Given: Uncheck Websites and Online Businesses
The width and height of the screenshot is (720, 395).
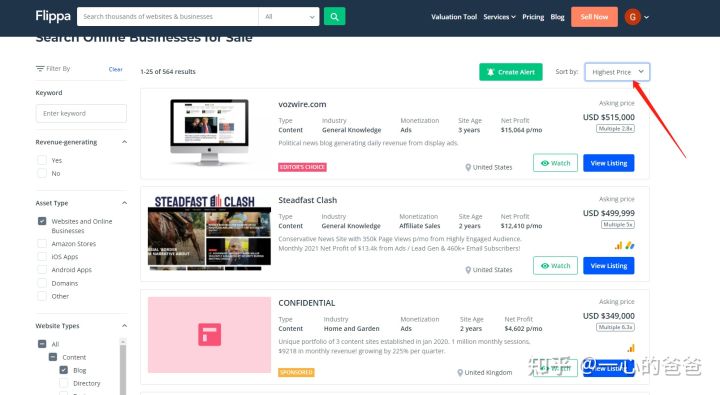Looking at the screenshot, I should click(x=42, y=221).
